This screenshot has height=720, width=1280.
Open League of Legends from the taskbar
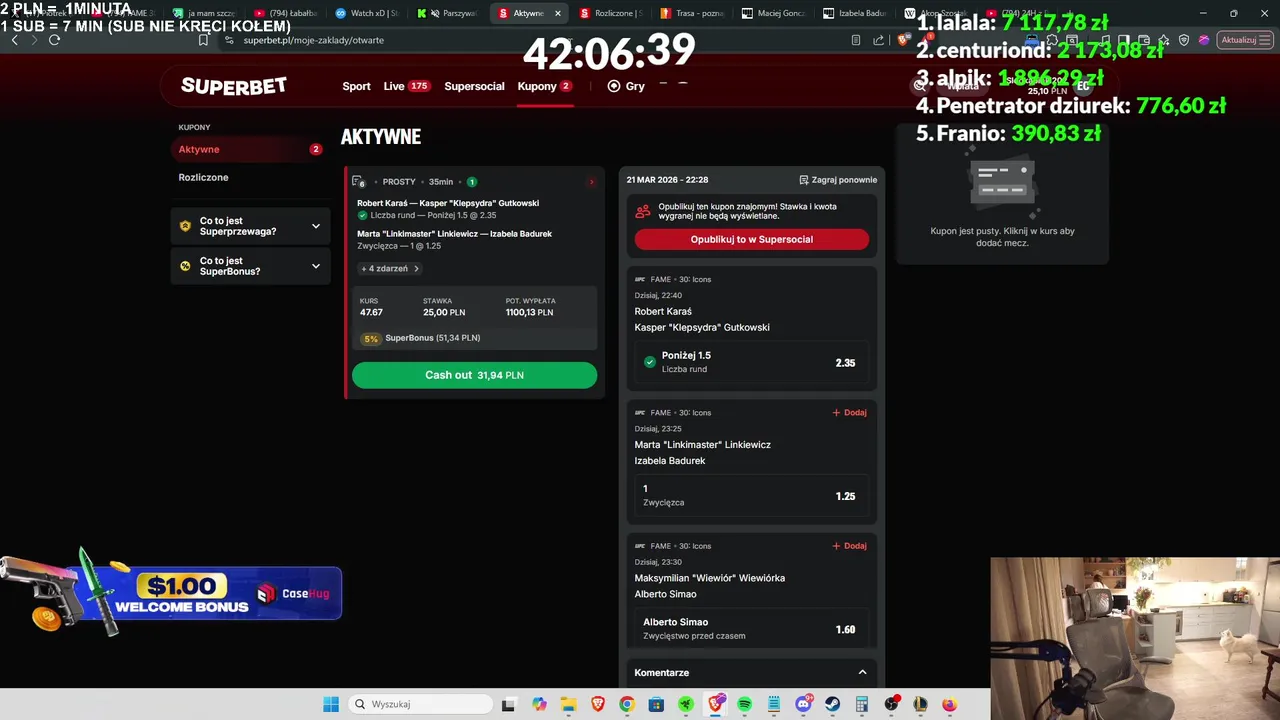tap(921, 704)
